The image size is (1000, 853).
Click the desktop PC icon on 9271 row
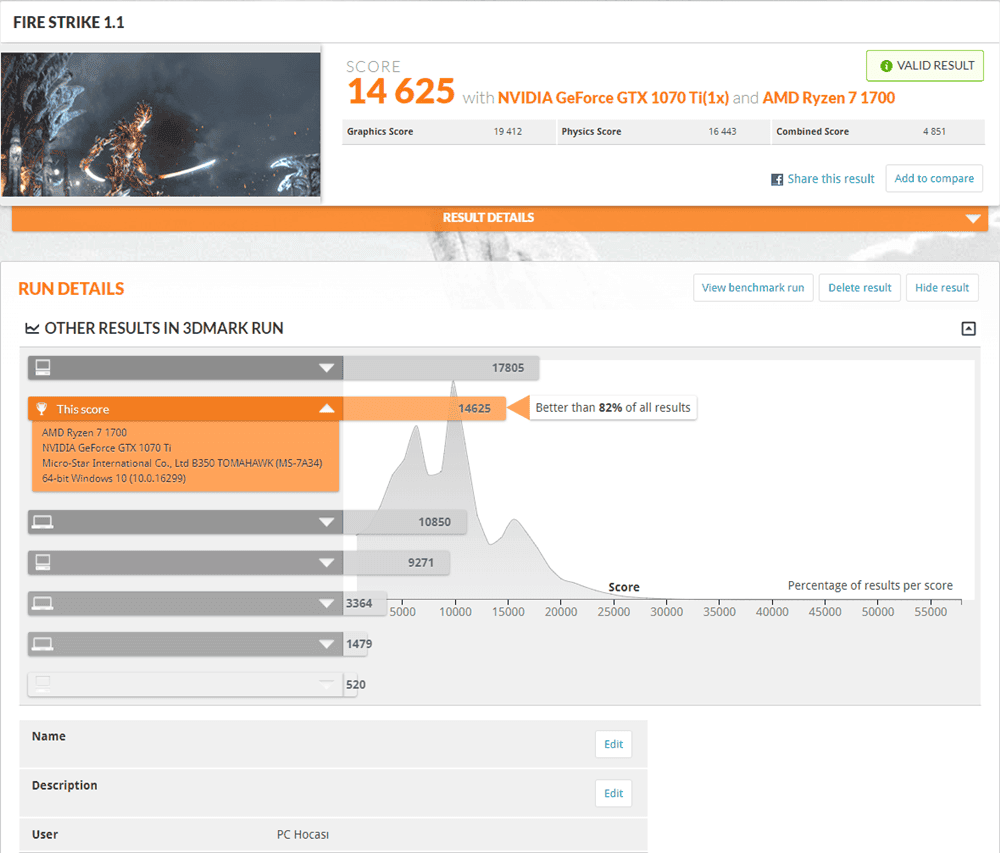pos(41,562)
